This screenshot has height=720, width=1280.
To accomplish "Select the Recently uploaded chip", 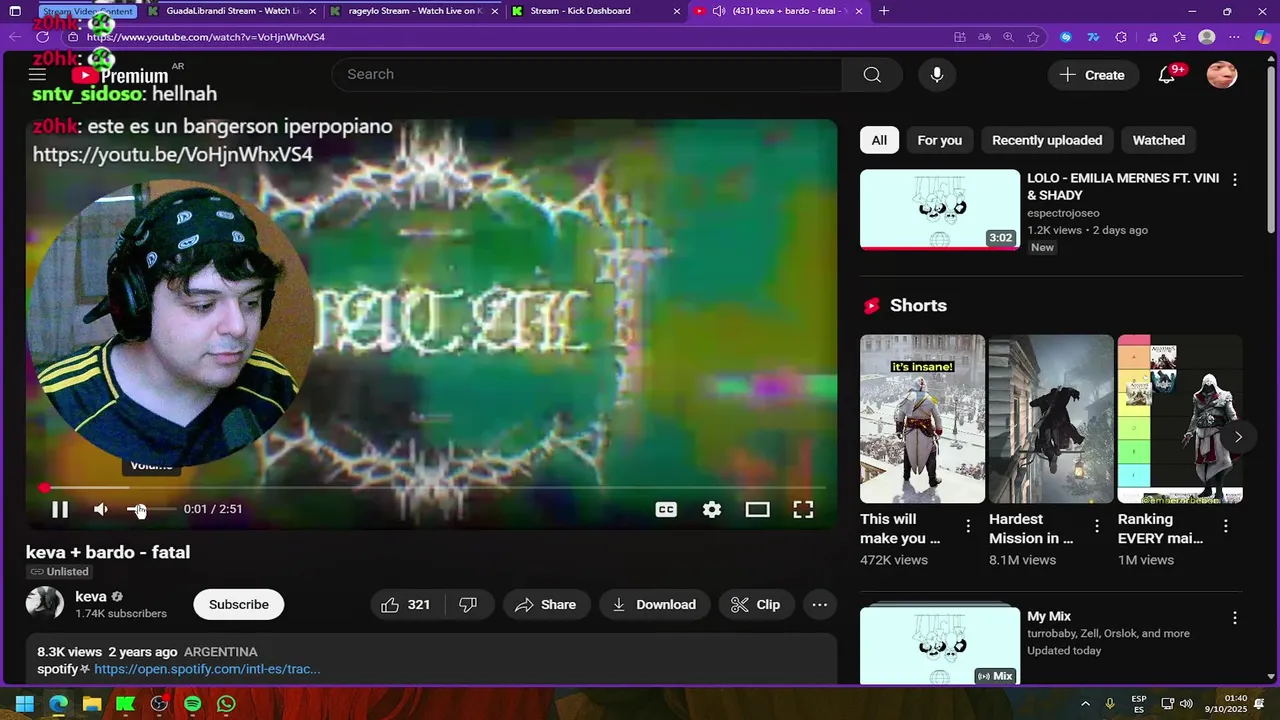I will coord(1047,140).
